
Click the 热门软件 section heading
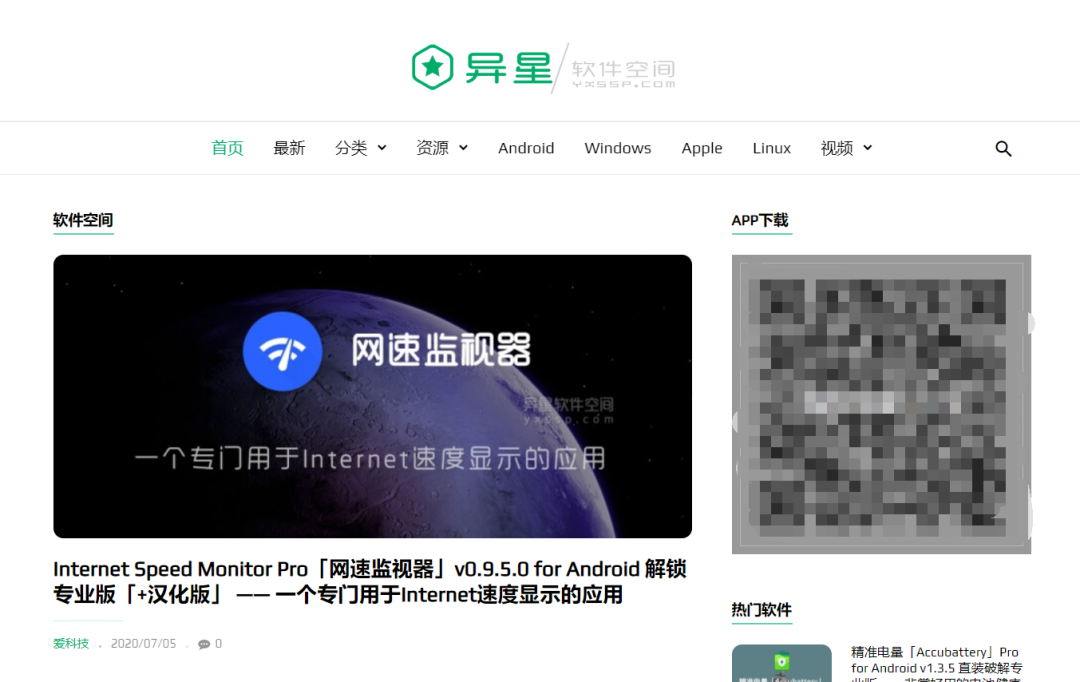click(762, 610)
